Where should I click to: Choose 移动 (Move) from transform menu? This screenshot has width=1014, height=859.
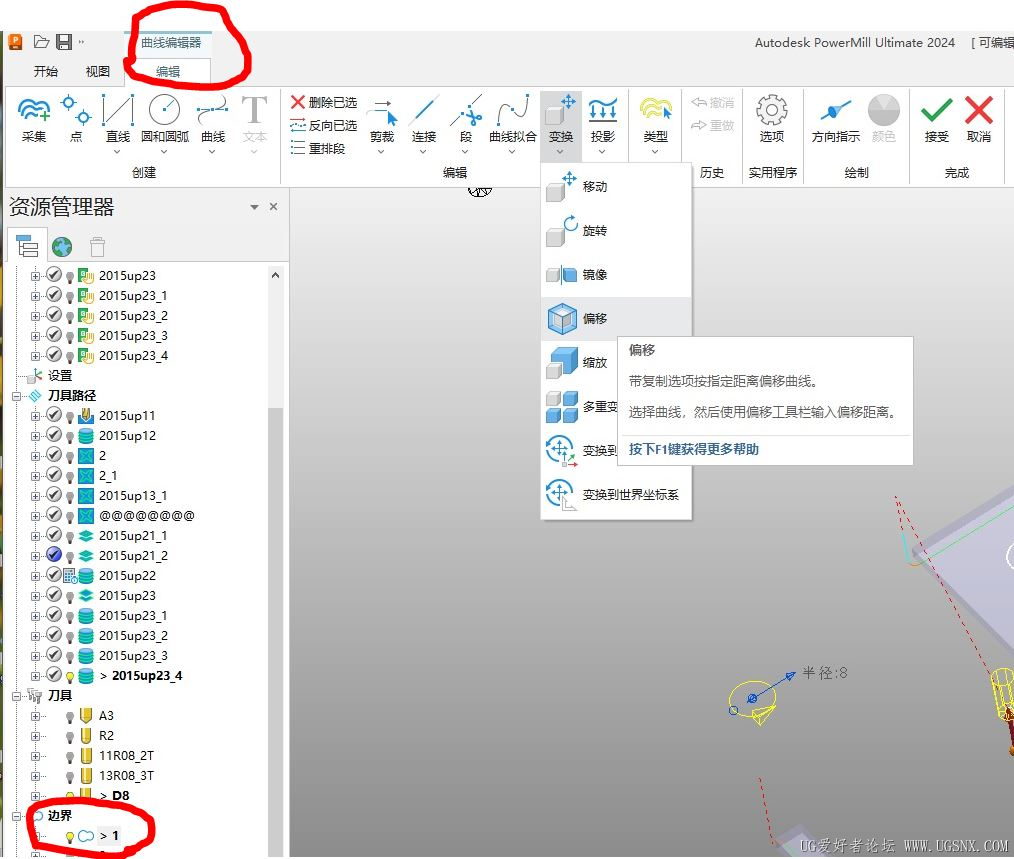tap(616, 187)
